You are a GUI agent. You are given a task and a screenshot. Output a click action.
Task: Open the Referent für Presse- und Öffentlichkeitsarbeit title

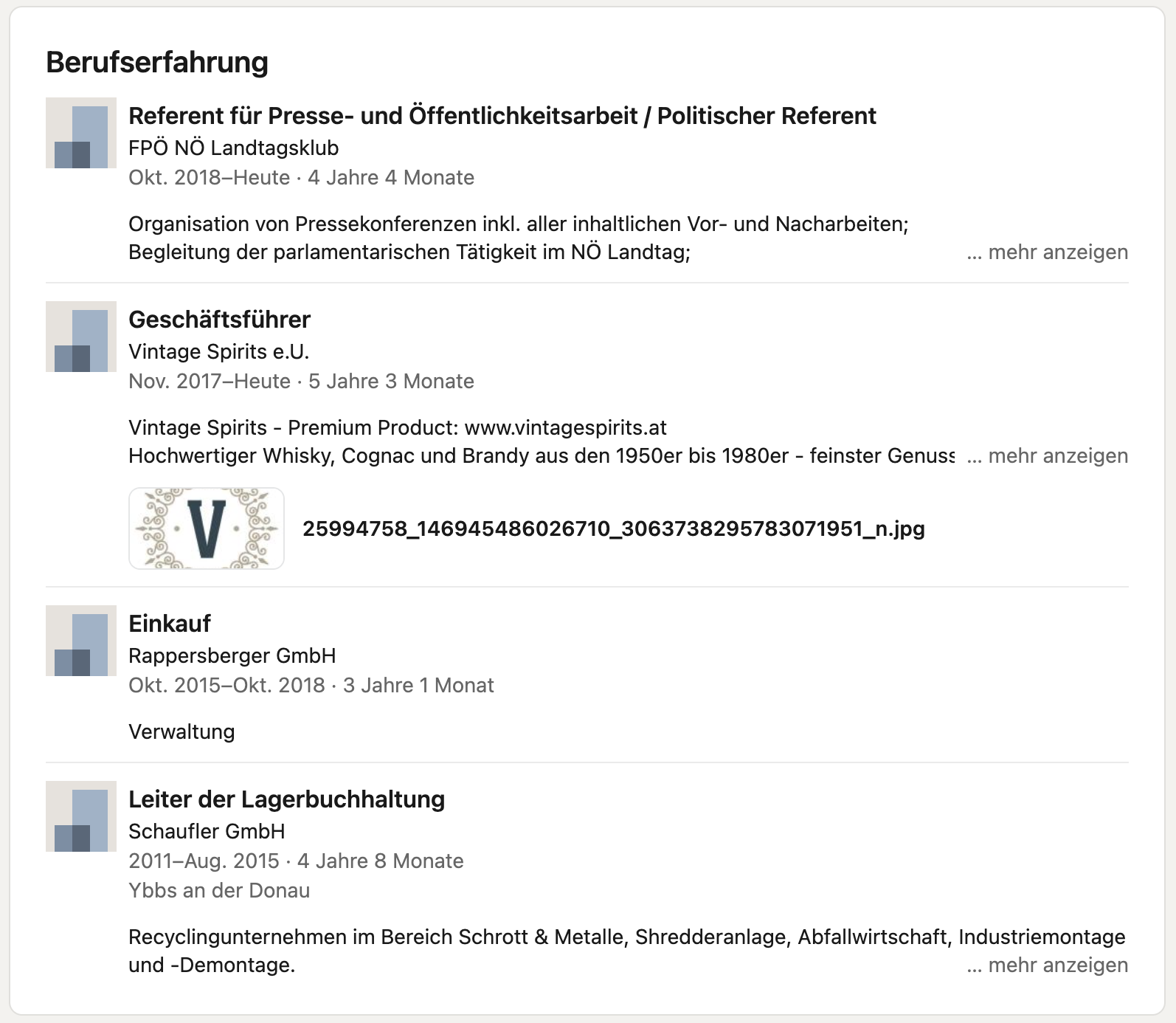502,116
